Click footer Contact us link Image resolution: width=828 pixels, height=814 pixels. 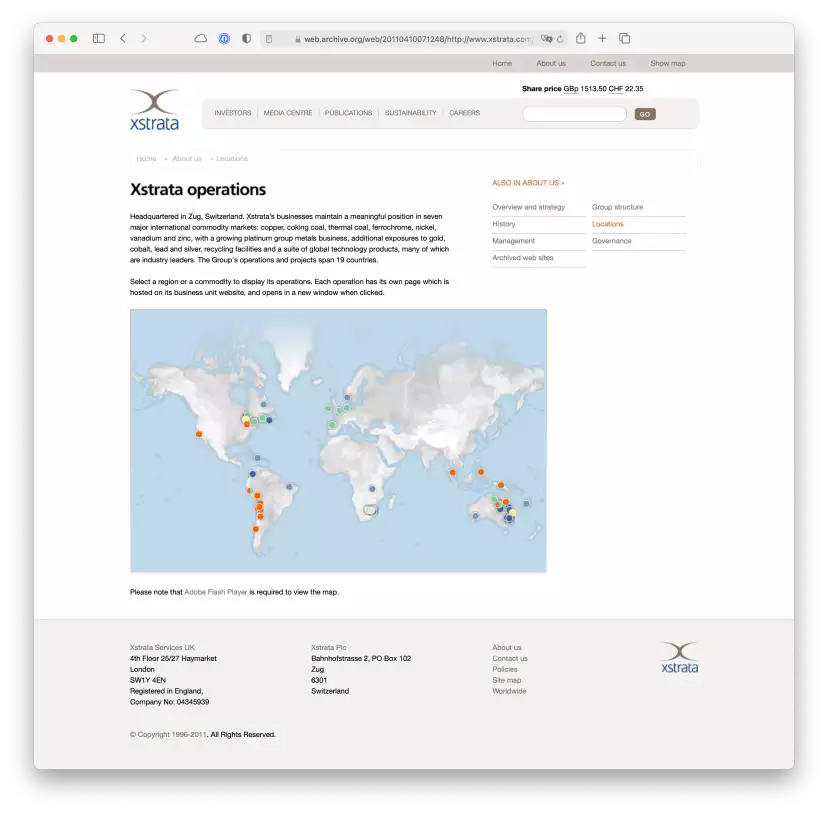pyautogui.click(x=510, y=659)
